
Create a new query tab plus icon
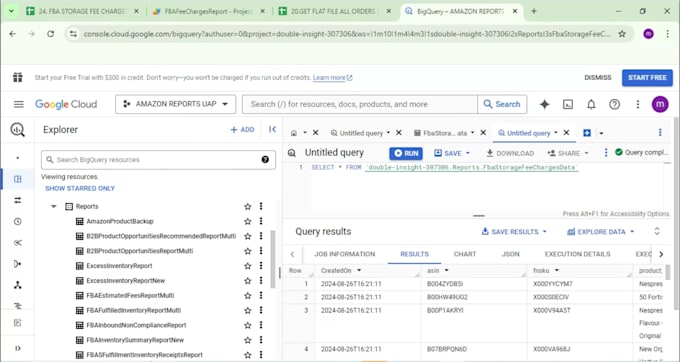[587, 133]
